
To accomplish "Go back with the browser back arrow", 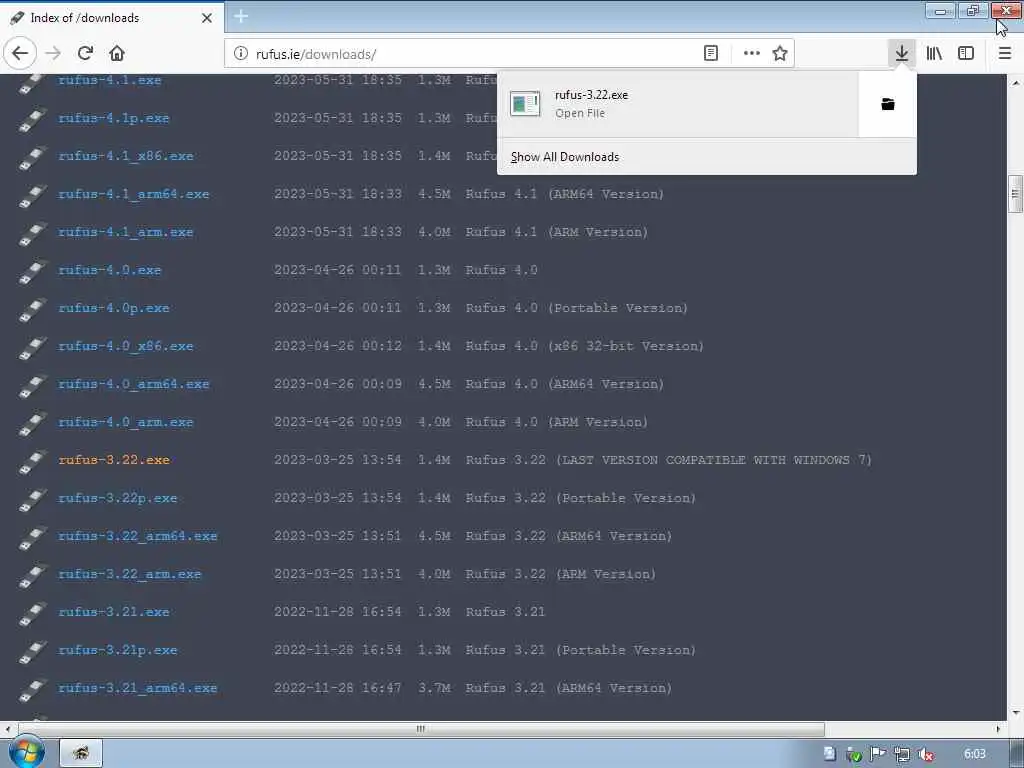I will coord(20,54).
